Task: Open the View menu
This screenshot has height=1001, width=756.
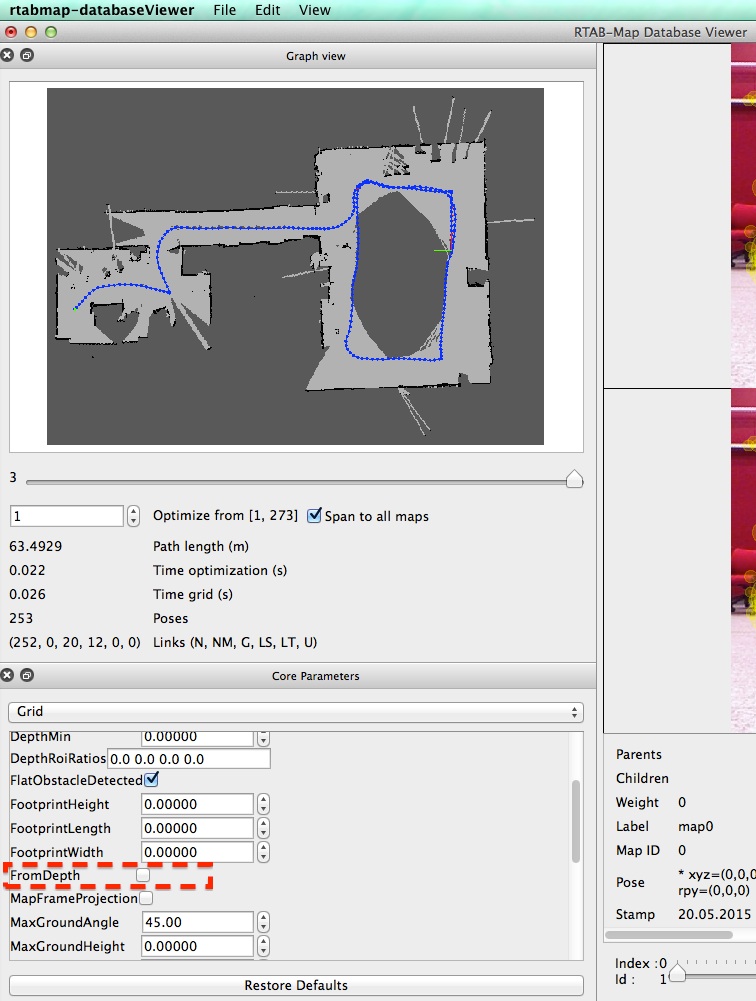Action: click(x=314, y=10)
